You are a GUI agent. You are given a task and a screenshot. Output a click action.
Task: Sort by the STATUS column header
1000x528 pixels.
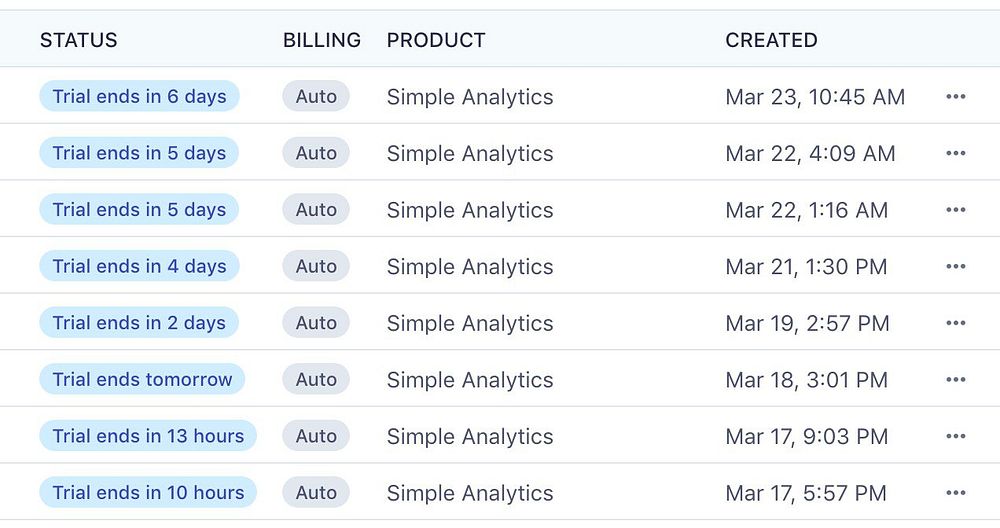tap(79, 40)
